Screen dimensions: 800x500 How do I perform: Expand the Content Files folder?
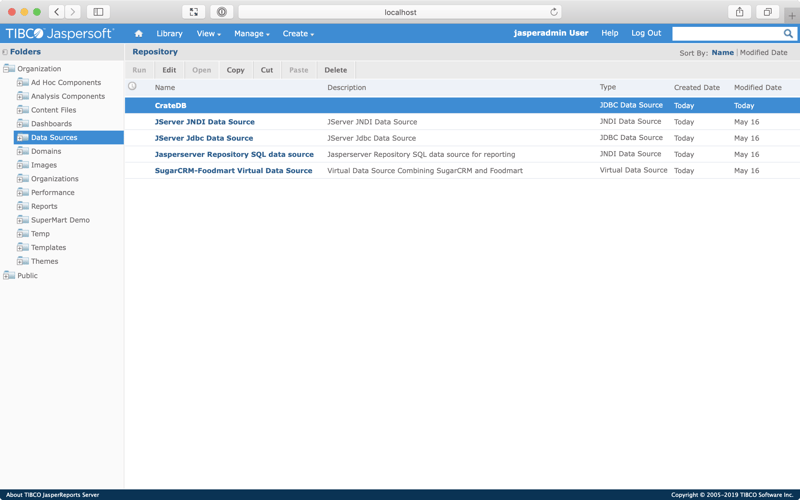coord(22,110)
